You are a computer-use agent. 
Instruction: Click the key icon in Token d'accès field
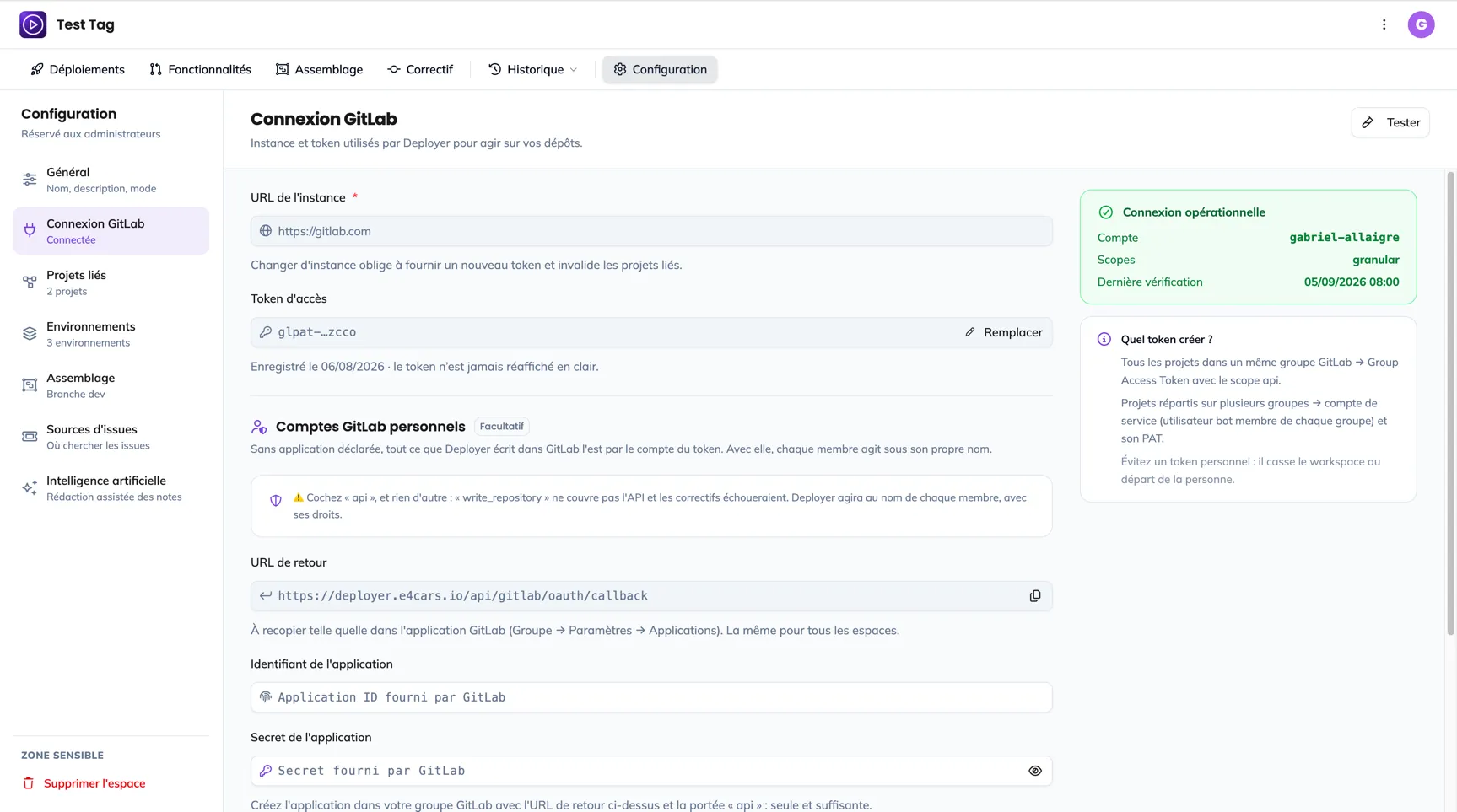coord(266,332)
